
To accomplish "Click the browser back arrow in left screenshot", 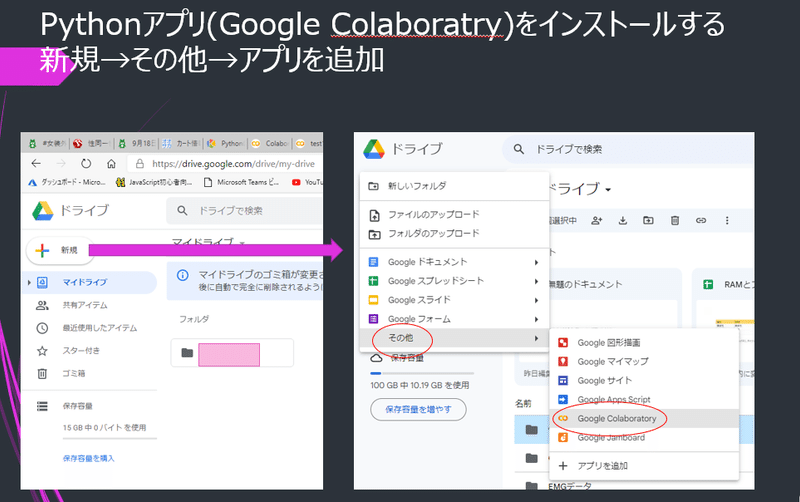I will coord(36,163).
